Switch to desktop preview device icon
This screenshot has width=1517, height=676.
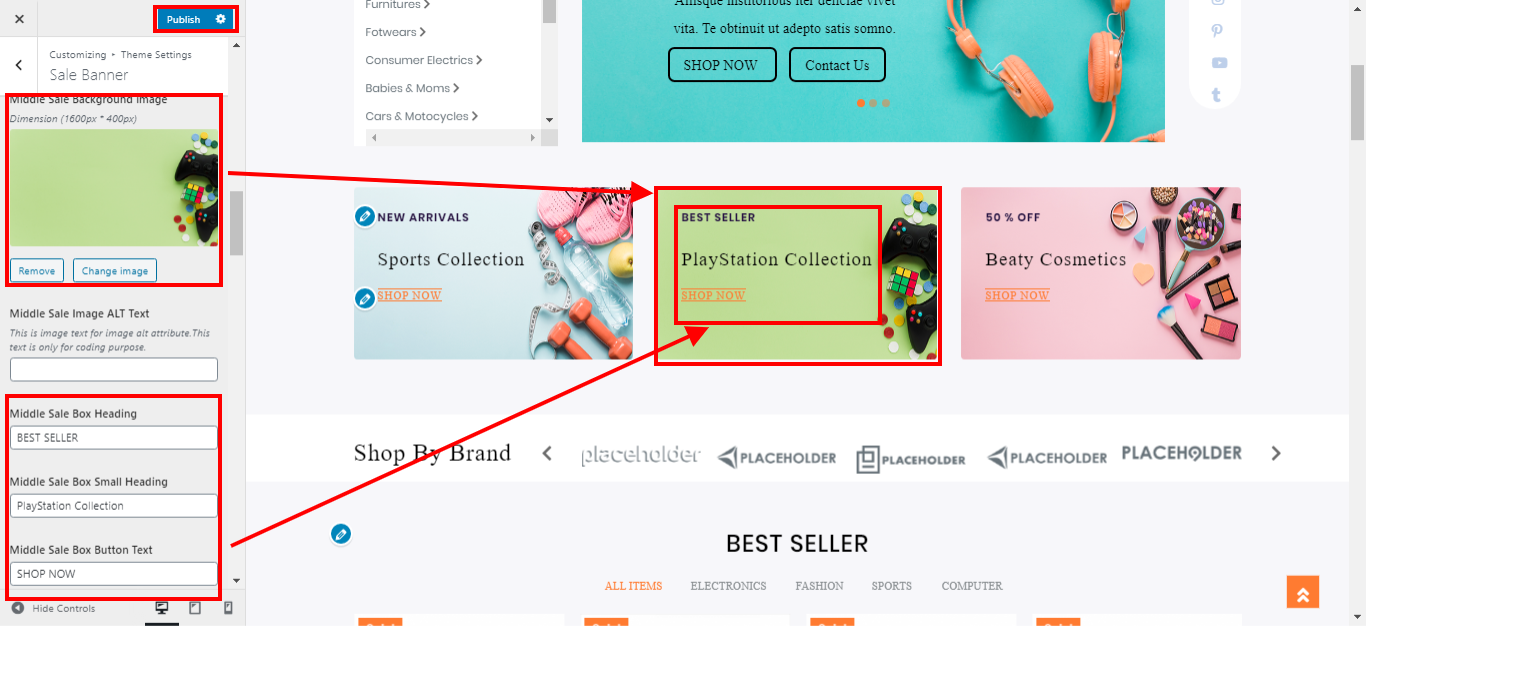tap(162, 608)
